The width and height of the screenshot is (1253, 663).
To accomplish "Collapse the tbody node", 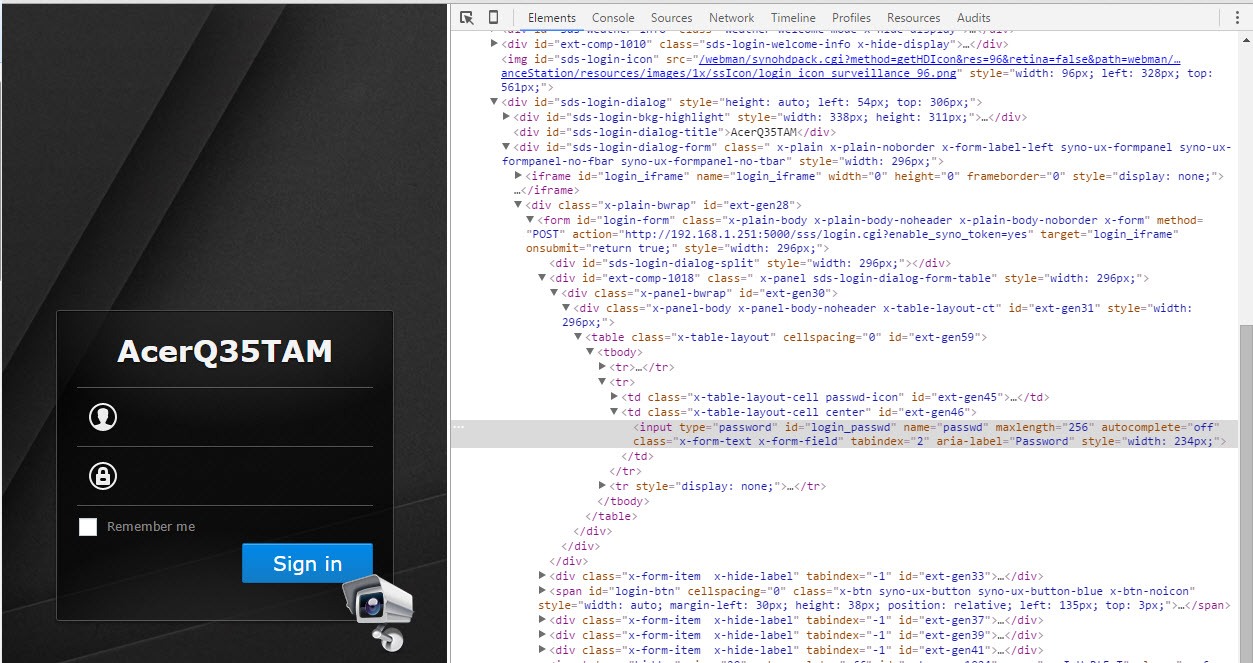I will [590, 352].
